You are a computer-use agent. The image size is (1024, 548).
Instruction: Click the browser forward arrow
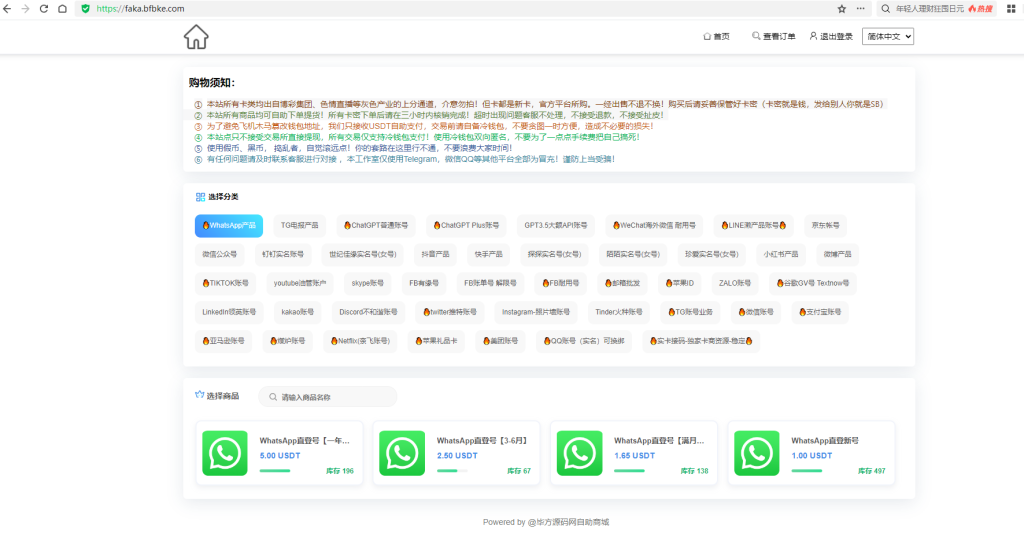25,8
